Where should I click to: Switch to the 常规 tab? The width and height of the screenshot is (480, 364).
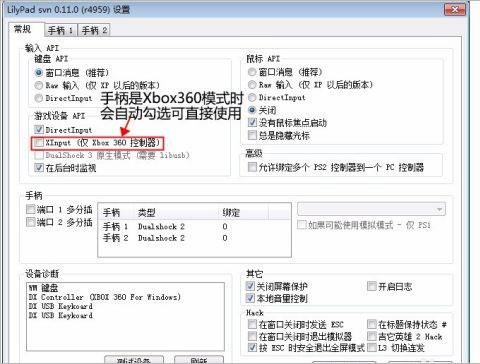25,29
